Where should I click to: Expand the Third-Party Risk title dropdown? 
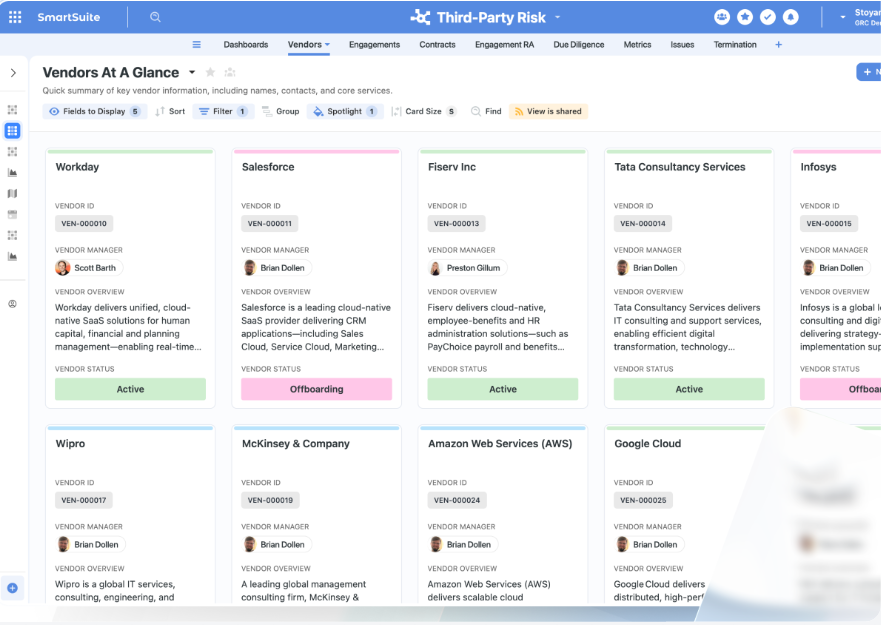tap(557, 17)
